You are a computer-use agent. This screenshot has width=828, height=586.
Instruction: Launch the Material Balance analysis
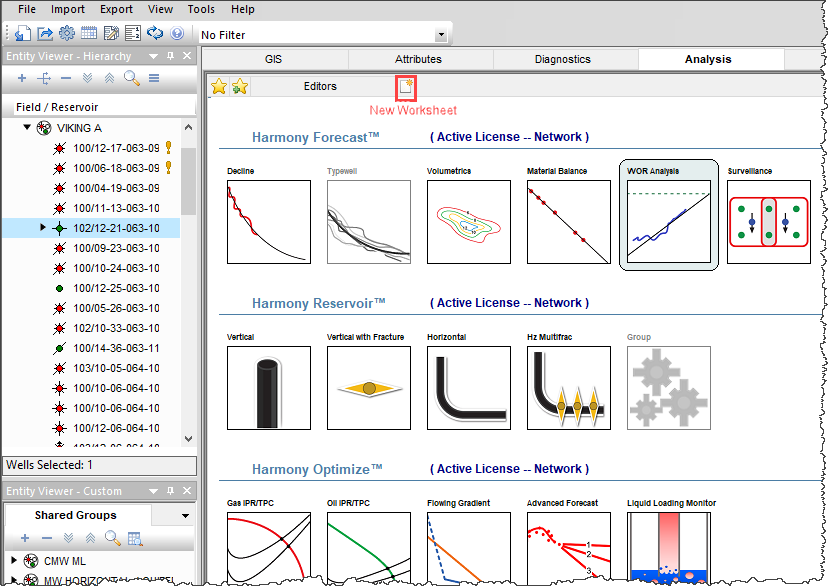(x=569, y=222)
